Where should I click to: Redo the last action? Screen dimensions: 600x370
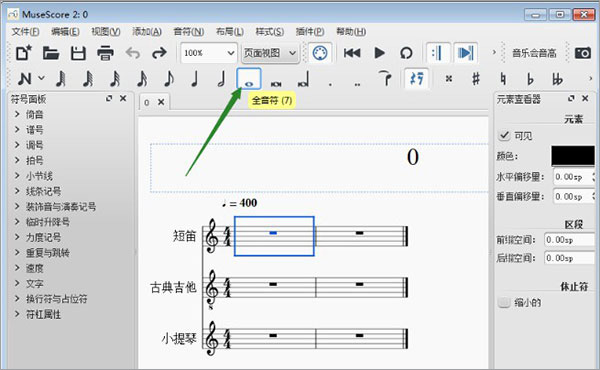(x=159, y=53)
